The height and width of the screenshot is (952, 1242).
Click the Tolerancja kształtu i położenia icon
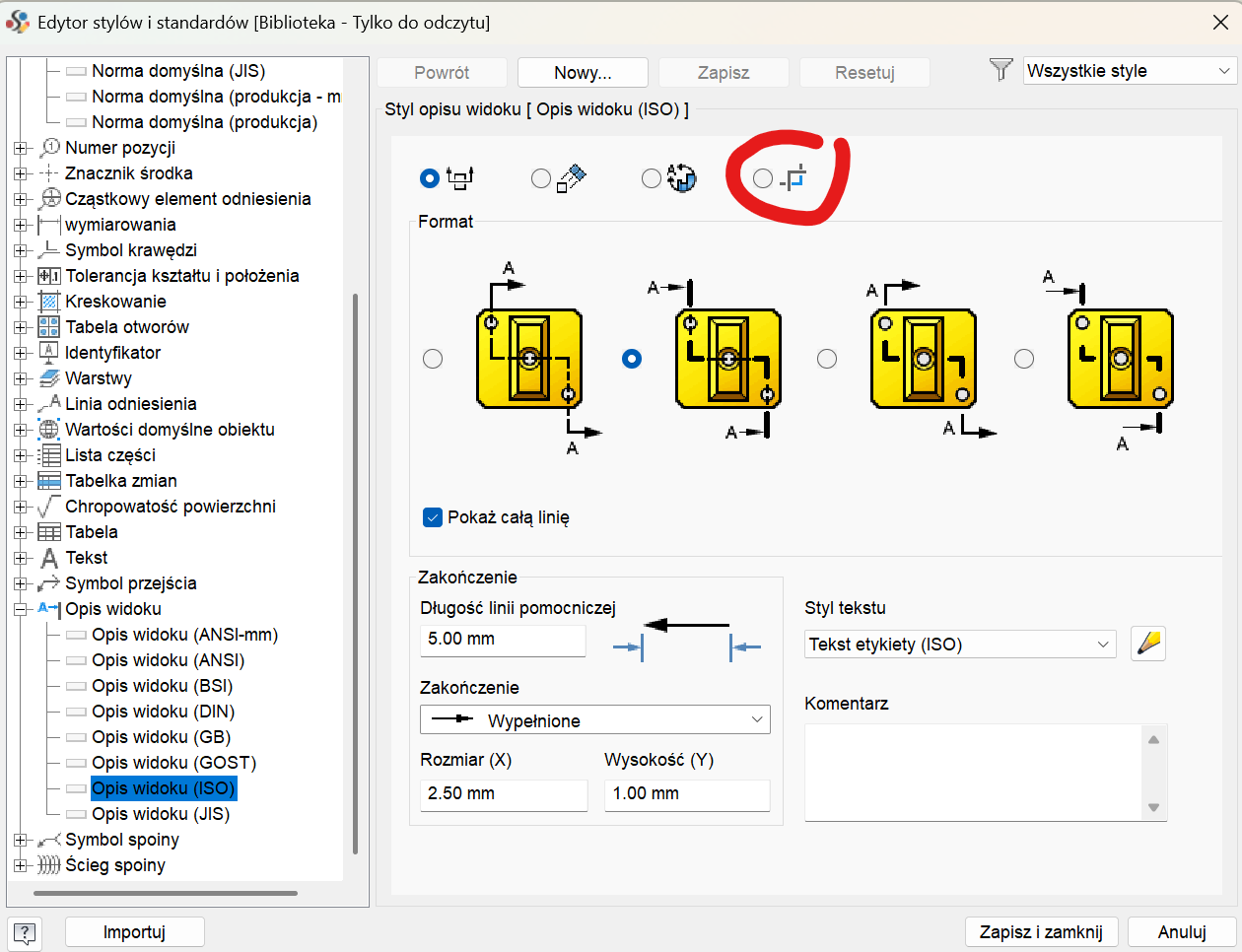pos(49,276)
